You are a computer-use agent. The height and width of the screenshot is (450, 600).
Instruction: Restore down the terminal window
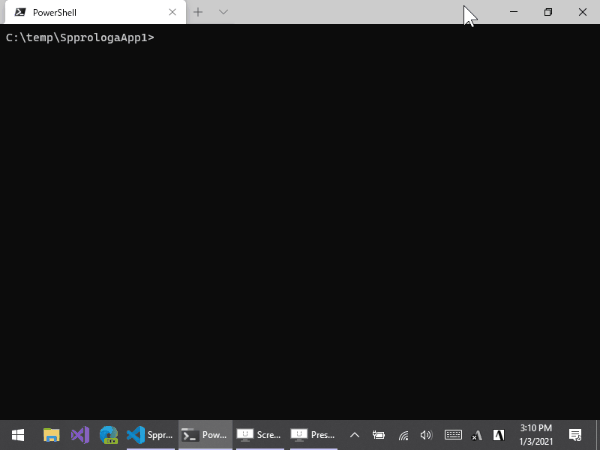coord(548,12)
